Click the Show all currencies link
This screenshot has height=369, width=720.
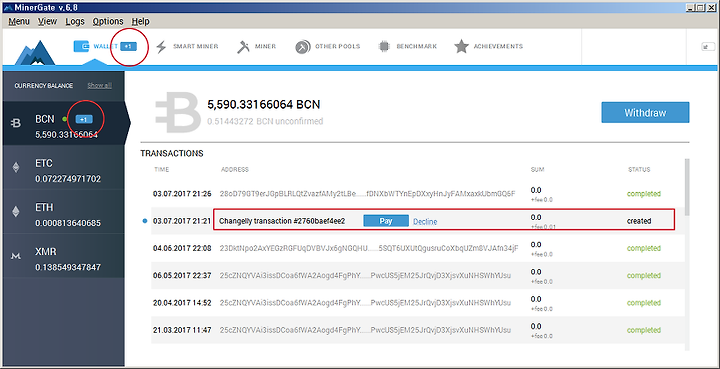[x=100, y=85]
